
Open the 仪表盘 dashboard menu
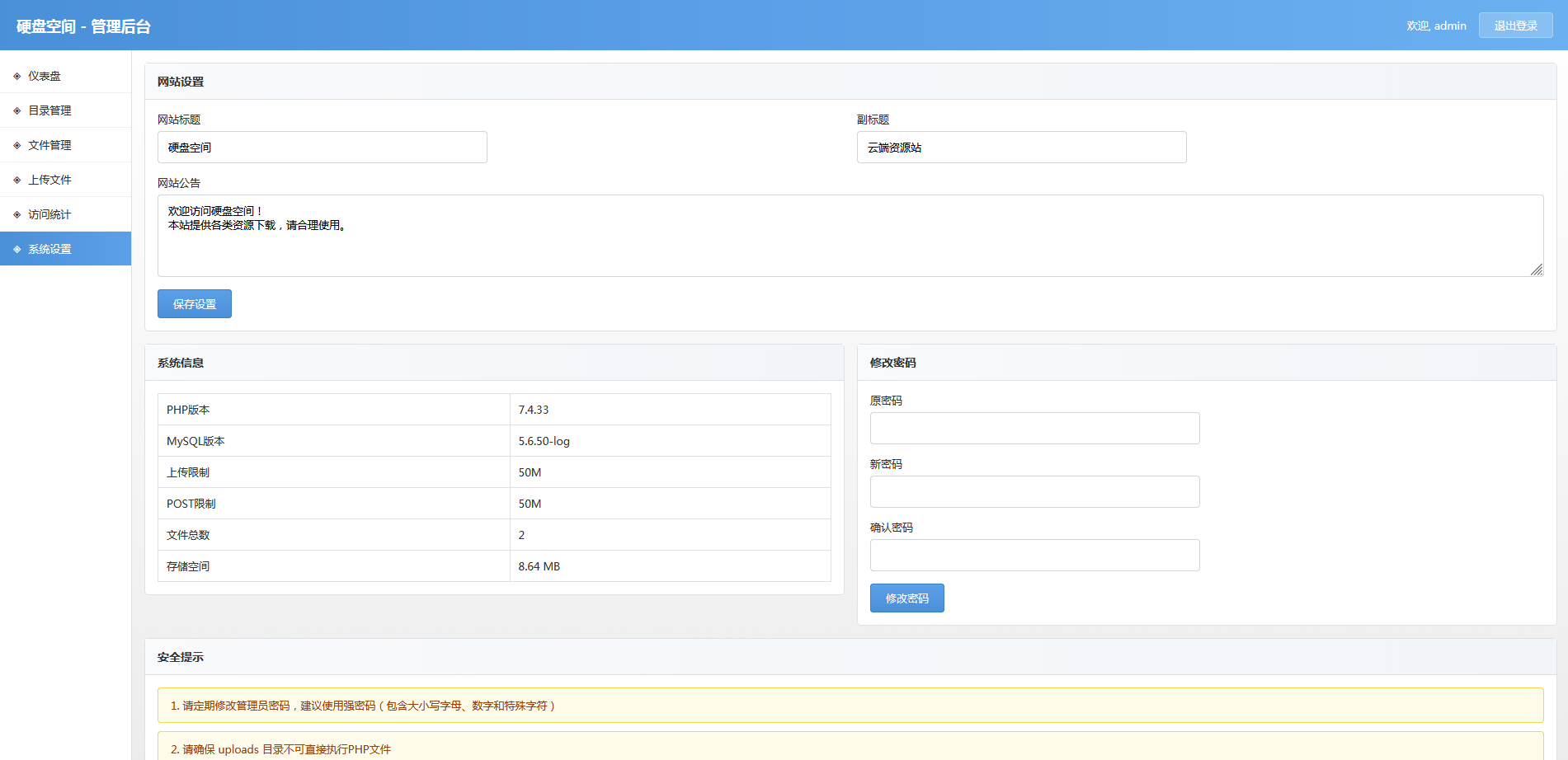(45, 76)
